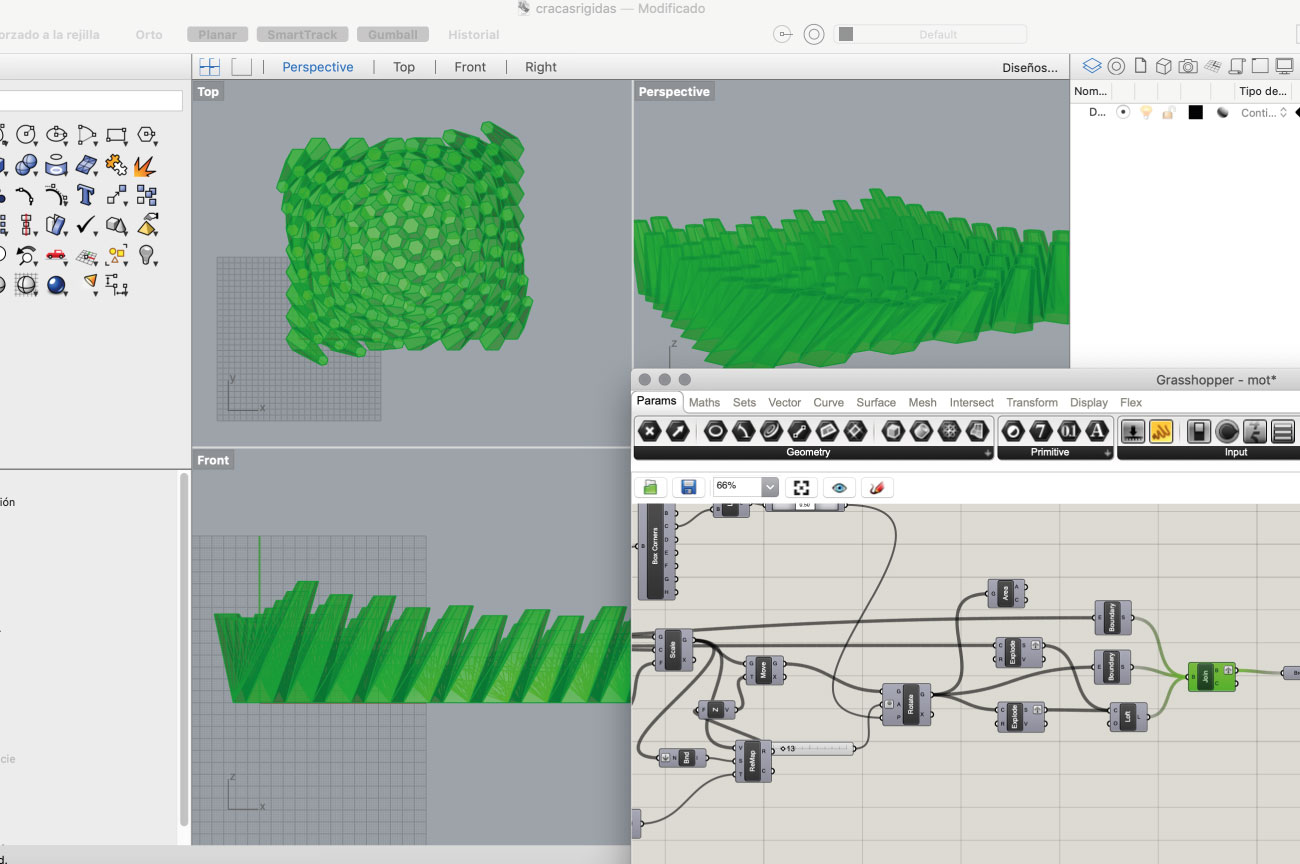The width and height of the screenshot is (1300, 864).
Task: Click the red car icon
Action: click(56, 255)
